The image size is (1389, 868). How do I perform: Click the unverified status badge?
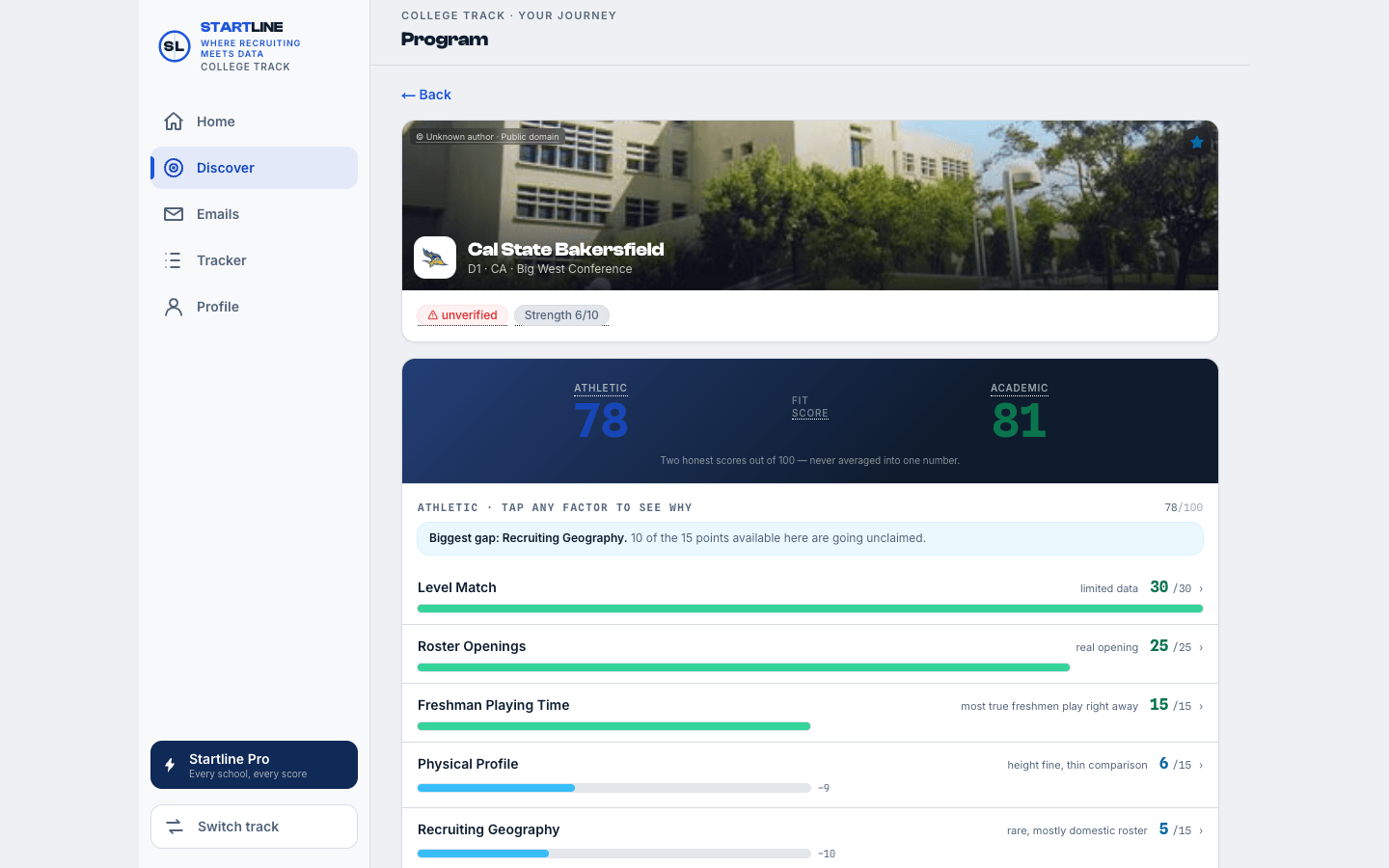tap(462, 315)
